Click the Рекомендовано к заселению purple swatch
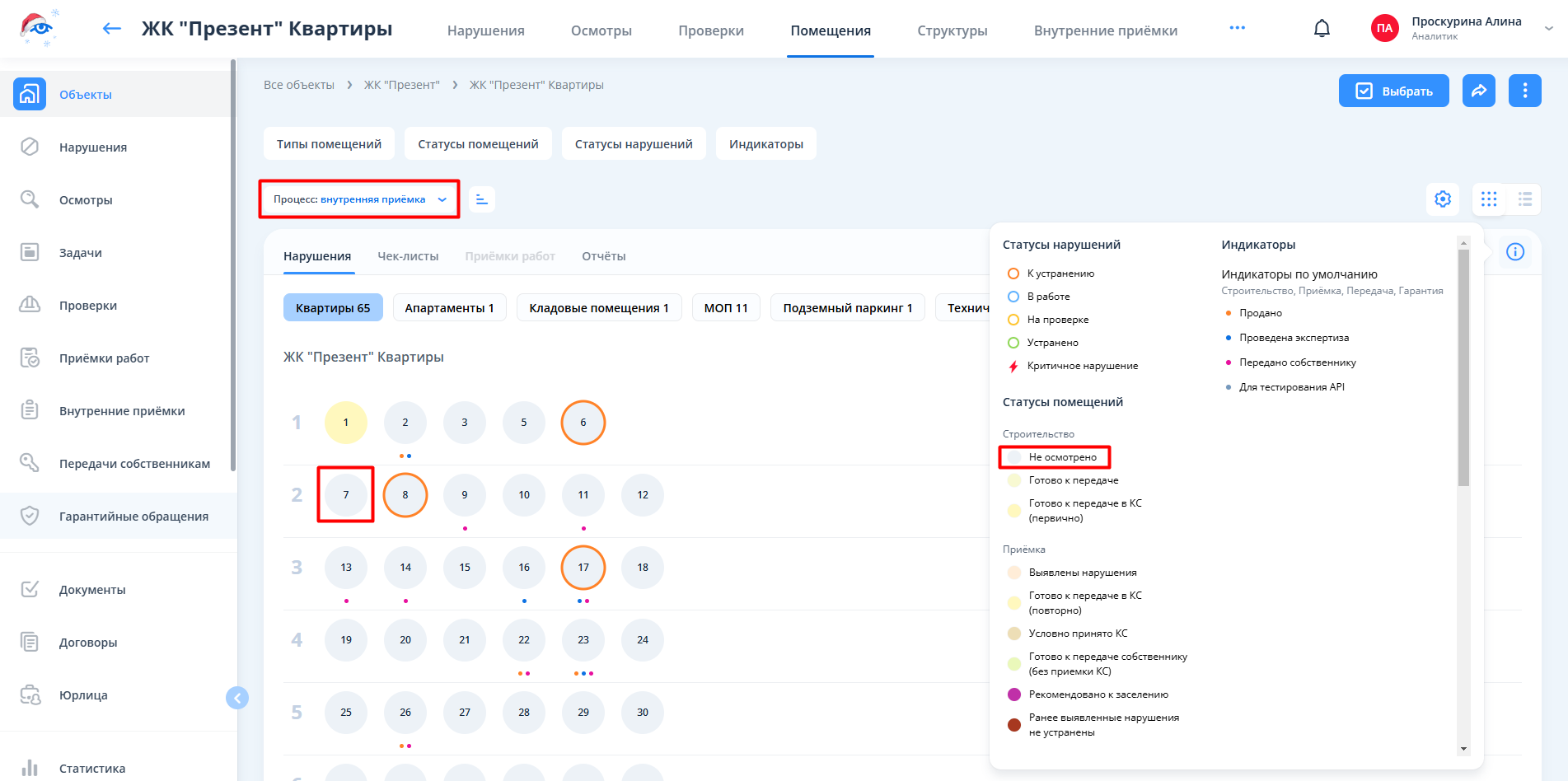The height and width of the screenshot is (781, 1568). [x=1014, y=694]
